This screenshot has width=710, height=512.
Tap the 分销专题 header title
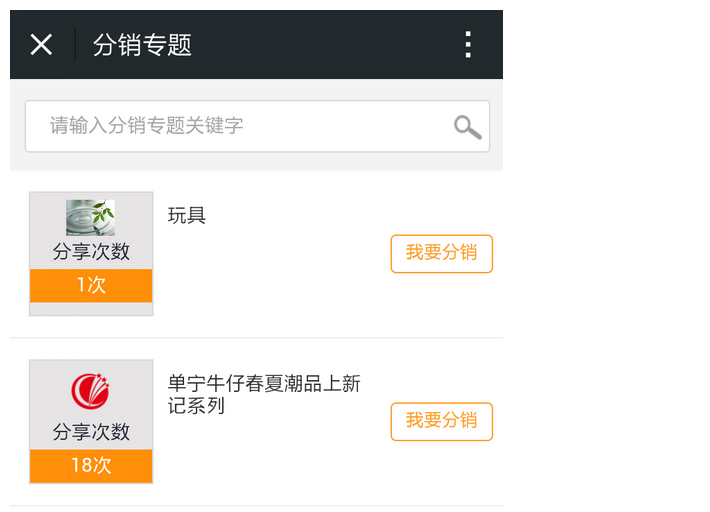coord(142,45)
